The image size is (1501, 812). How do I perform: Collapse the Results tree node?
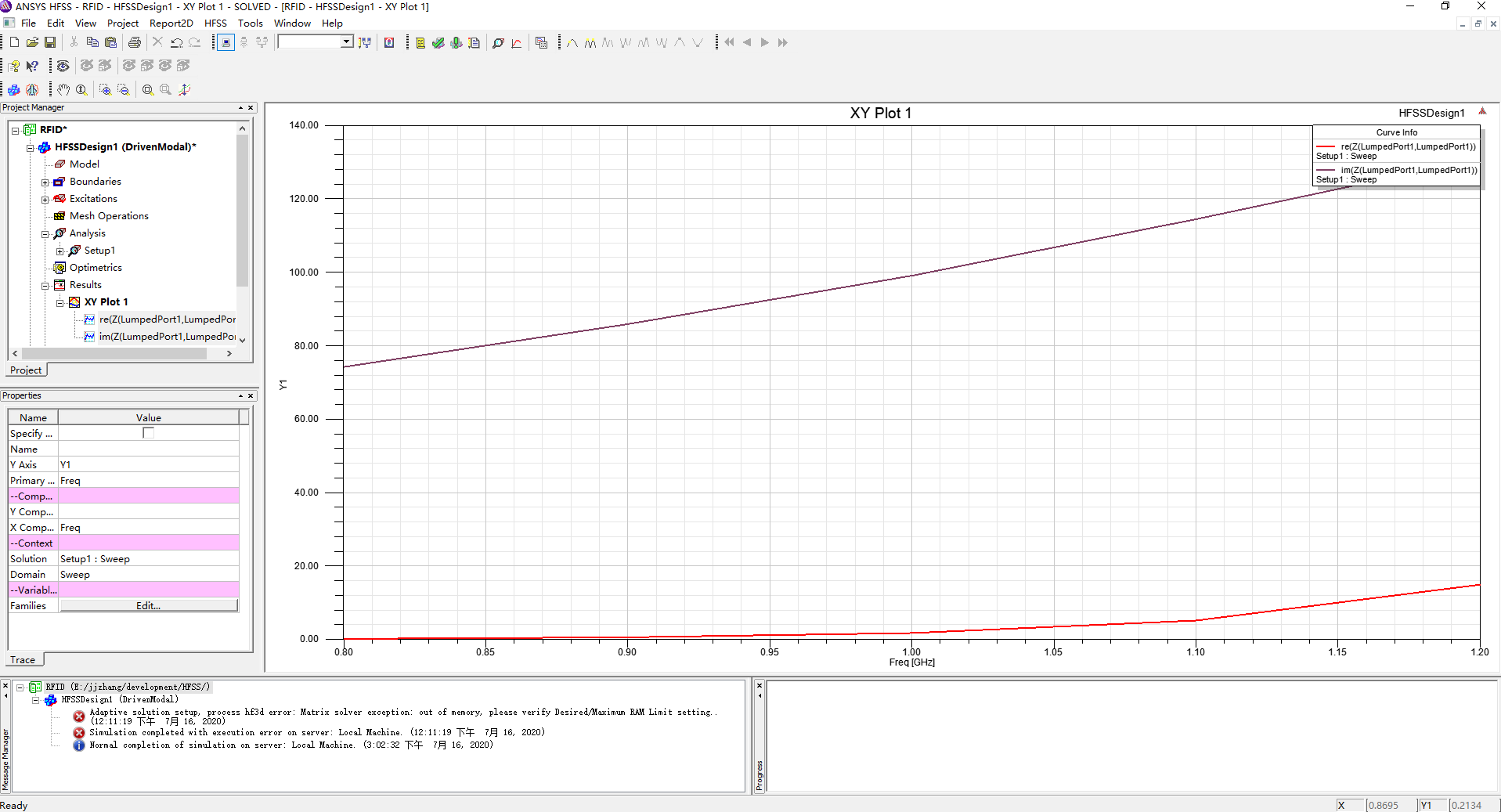[45, 285]
